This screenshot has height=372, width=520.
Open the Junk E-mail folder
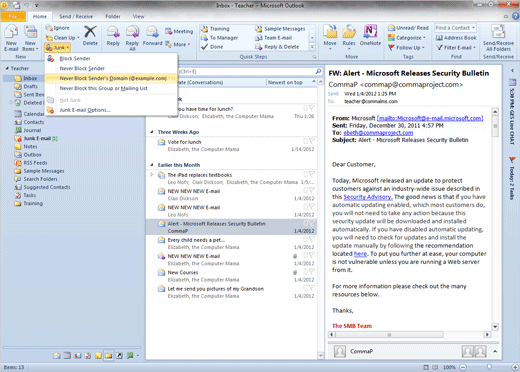[x=37, y=138]
